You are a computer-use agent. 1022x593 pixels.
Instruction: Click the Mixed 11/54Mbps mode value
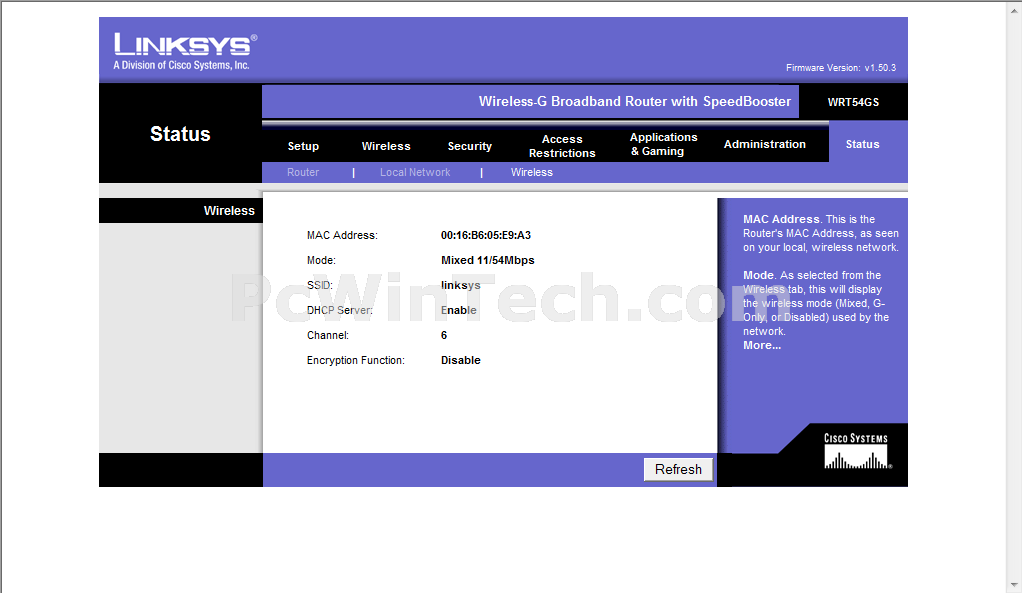pos(488,260)
